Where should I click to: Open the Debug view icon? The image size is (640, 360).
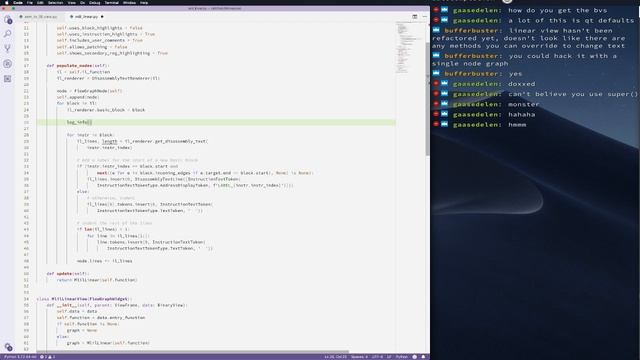click(7, 64)
